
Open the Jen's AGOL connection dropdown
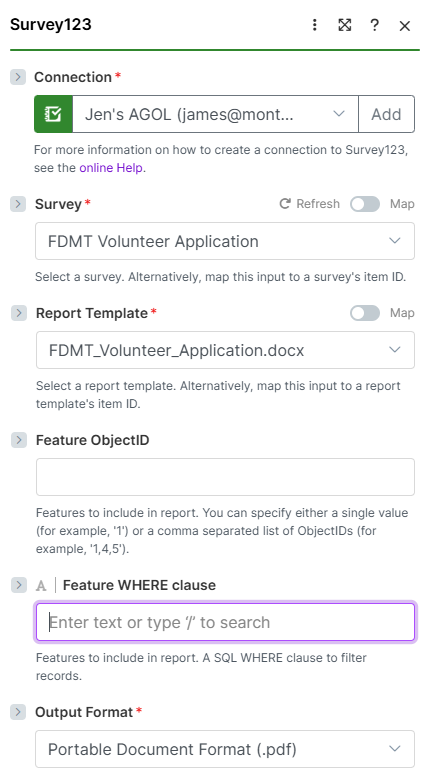click(215, 114)
